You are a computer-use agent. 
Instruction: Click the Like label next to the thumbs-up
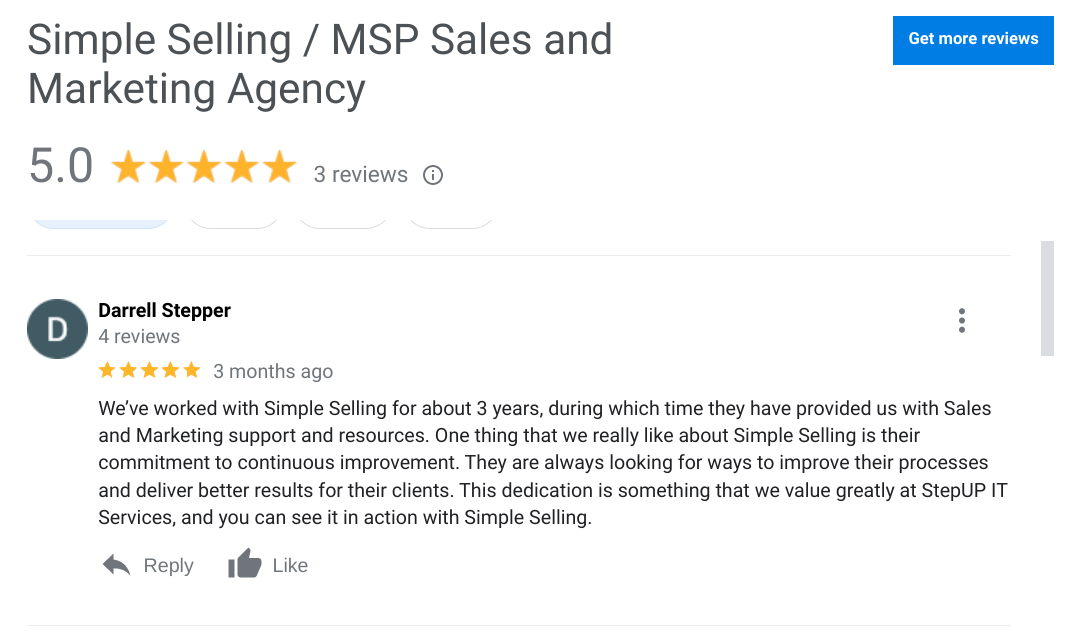click(x=290, y=565)
